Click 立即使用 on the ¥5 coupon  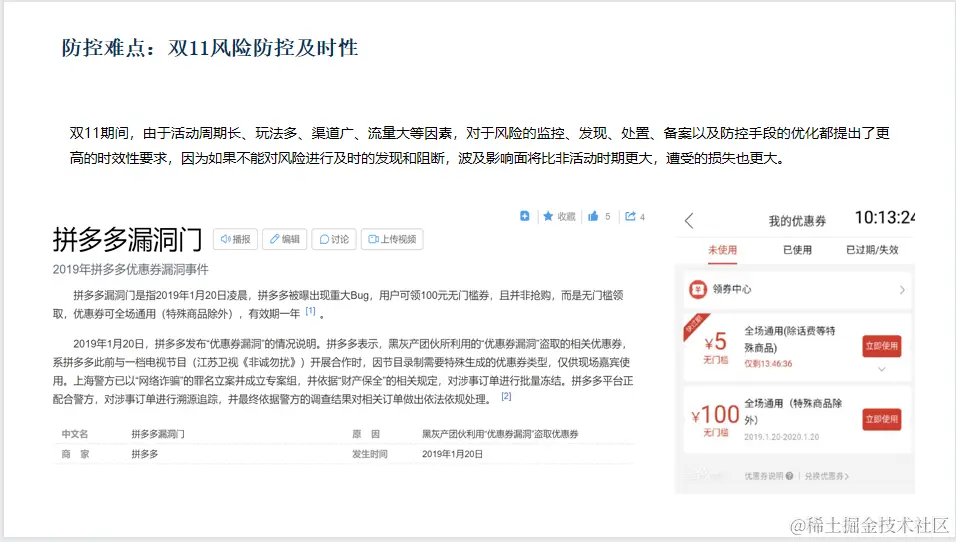882,346
